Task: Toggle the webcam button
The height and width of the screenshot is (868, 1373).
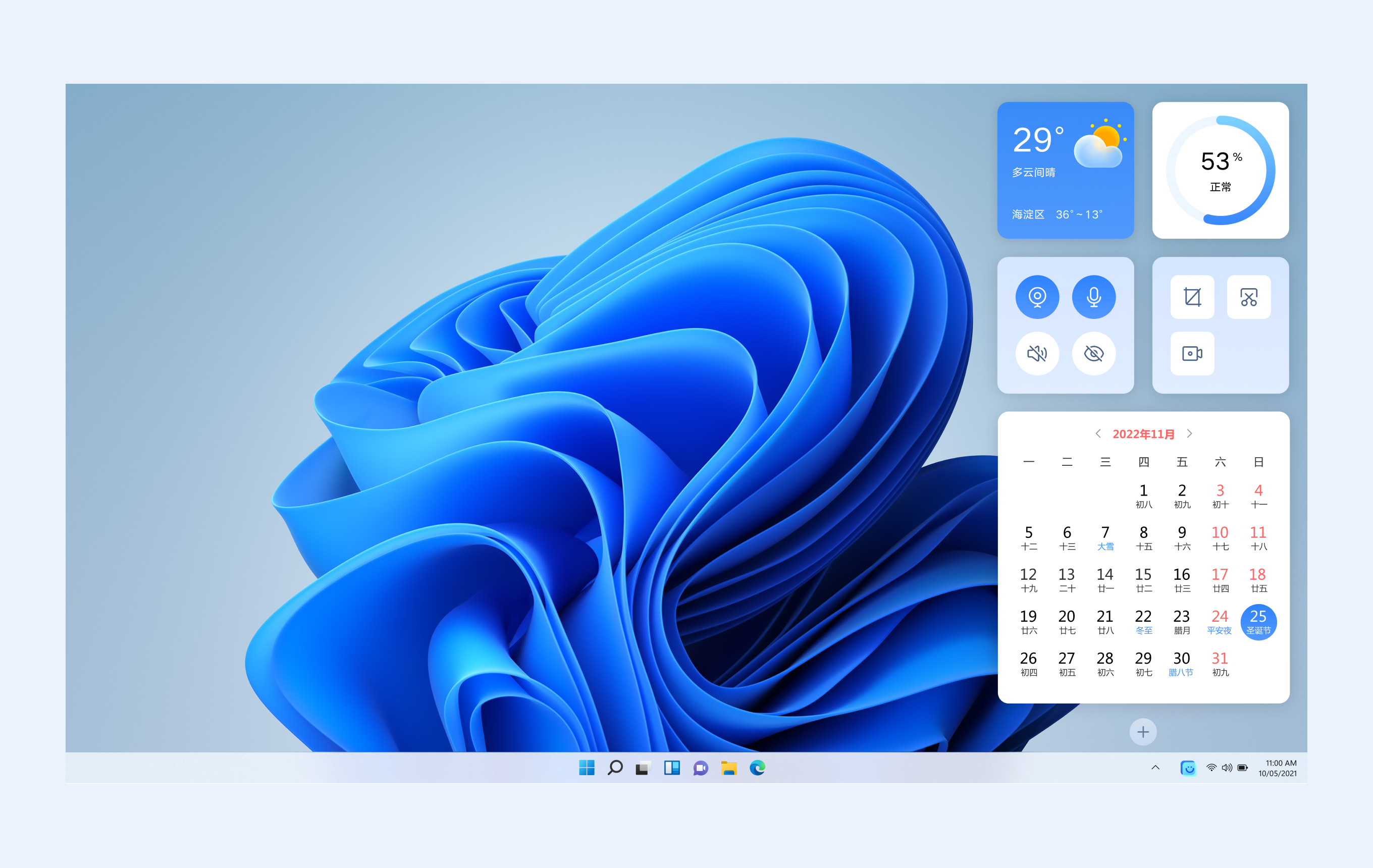Action: (1037, 297)
